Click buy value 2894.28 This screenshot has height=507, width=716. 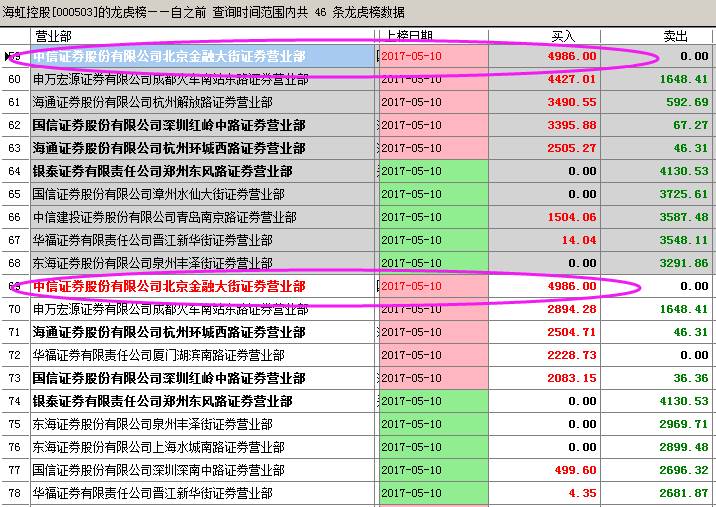click(x=572, y=309)
